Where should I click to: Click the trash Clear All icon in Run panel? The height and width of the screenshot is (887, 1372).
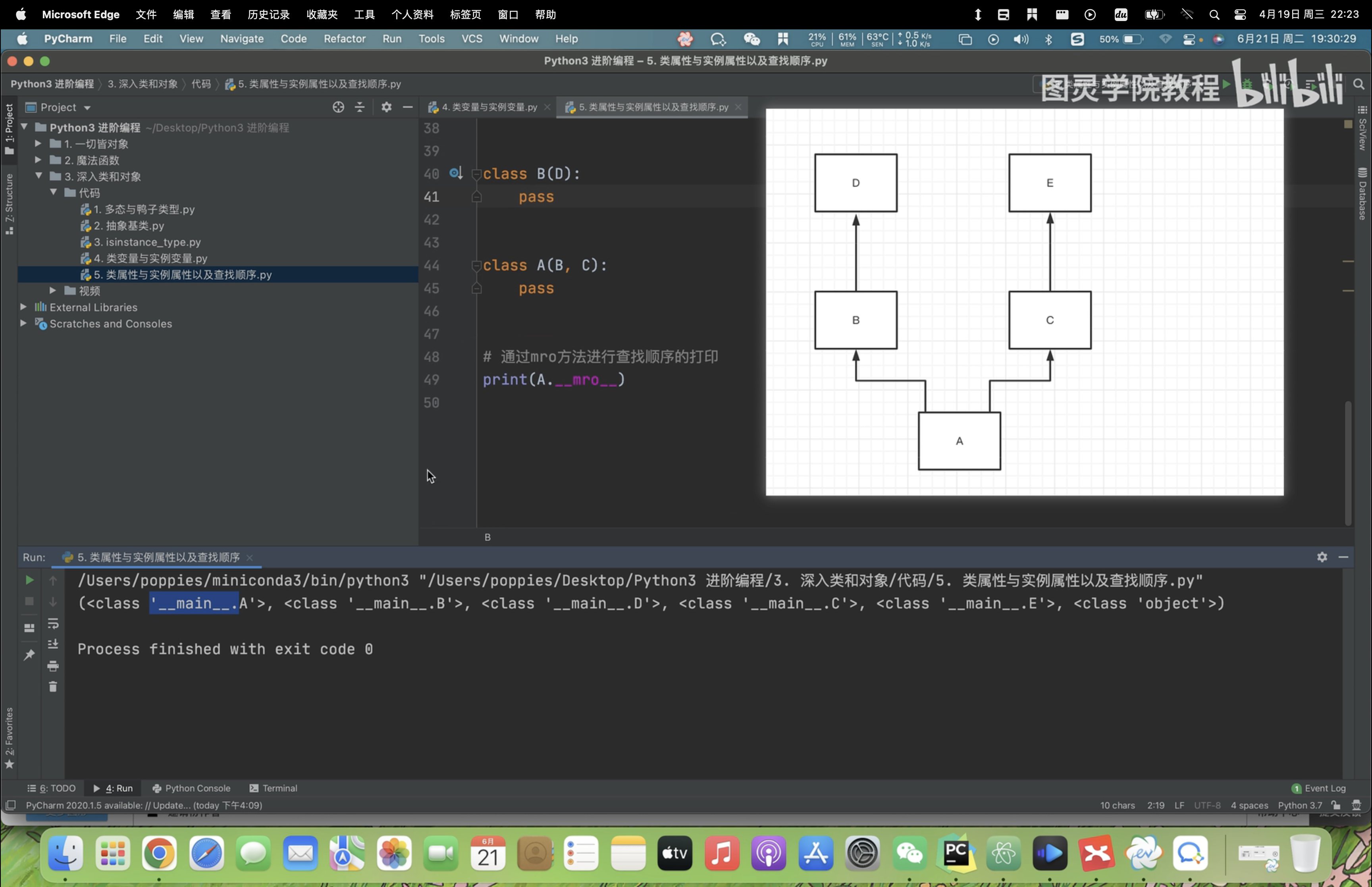[x=53, y=686]
